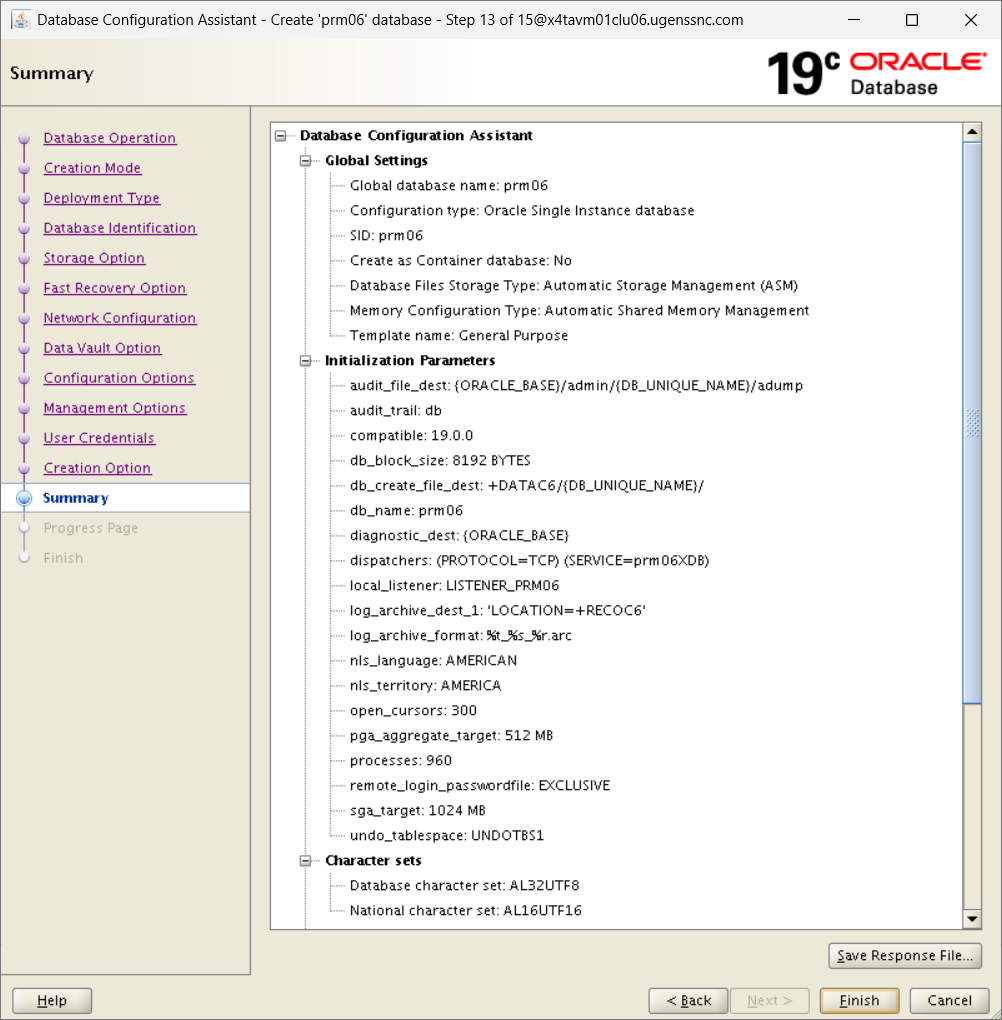Navigate to the Storage Option step
The height and width of the screenshot is (1020, 1002).
tap(94, 258)
